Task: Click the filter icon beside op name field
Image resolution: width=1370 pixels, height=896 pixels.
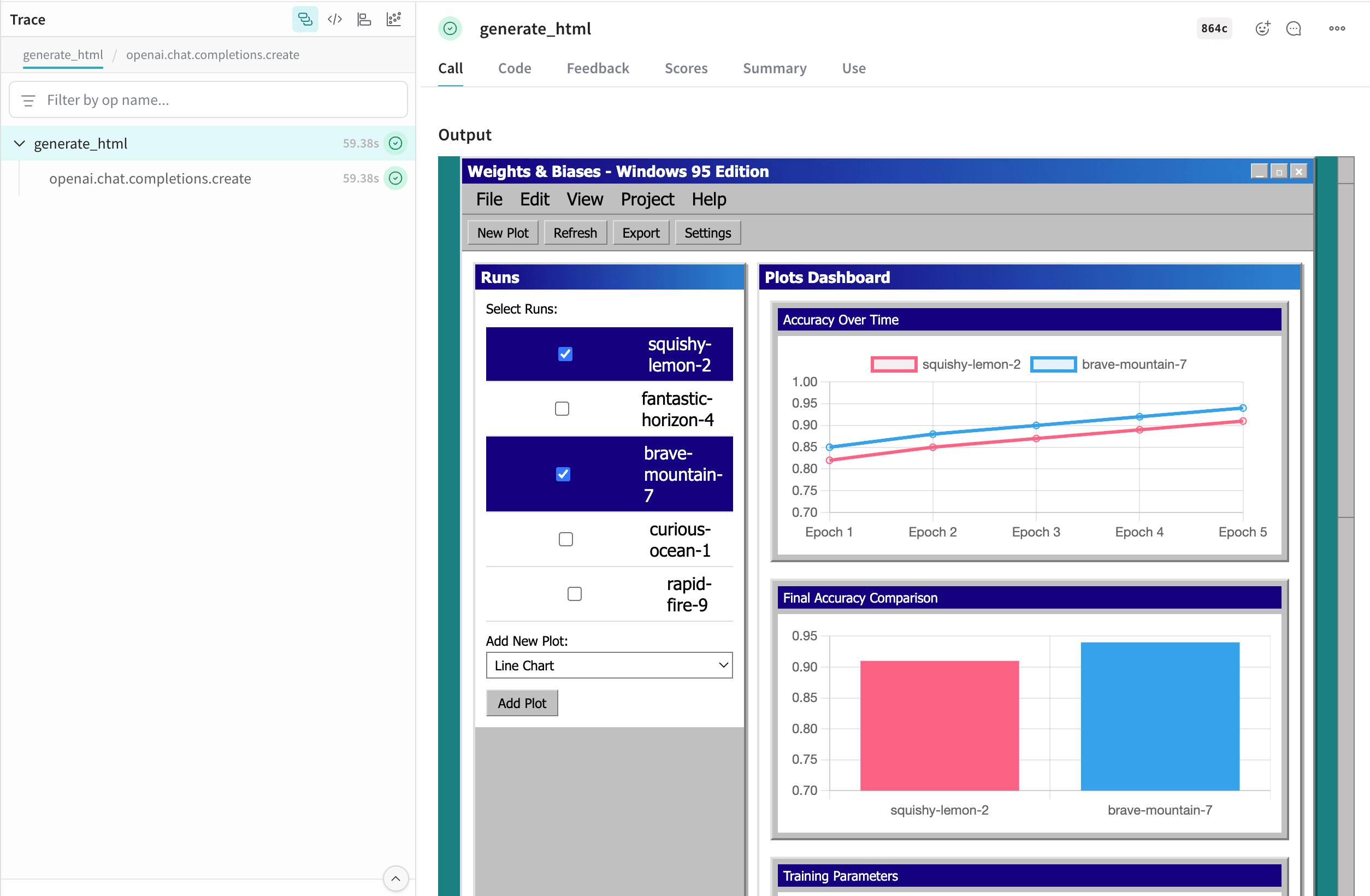Action: coord(28,100)
